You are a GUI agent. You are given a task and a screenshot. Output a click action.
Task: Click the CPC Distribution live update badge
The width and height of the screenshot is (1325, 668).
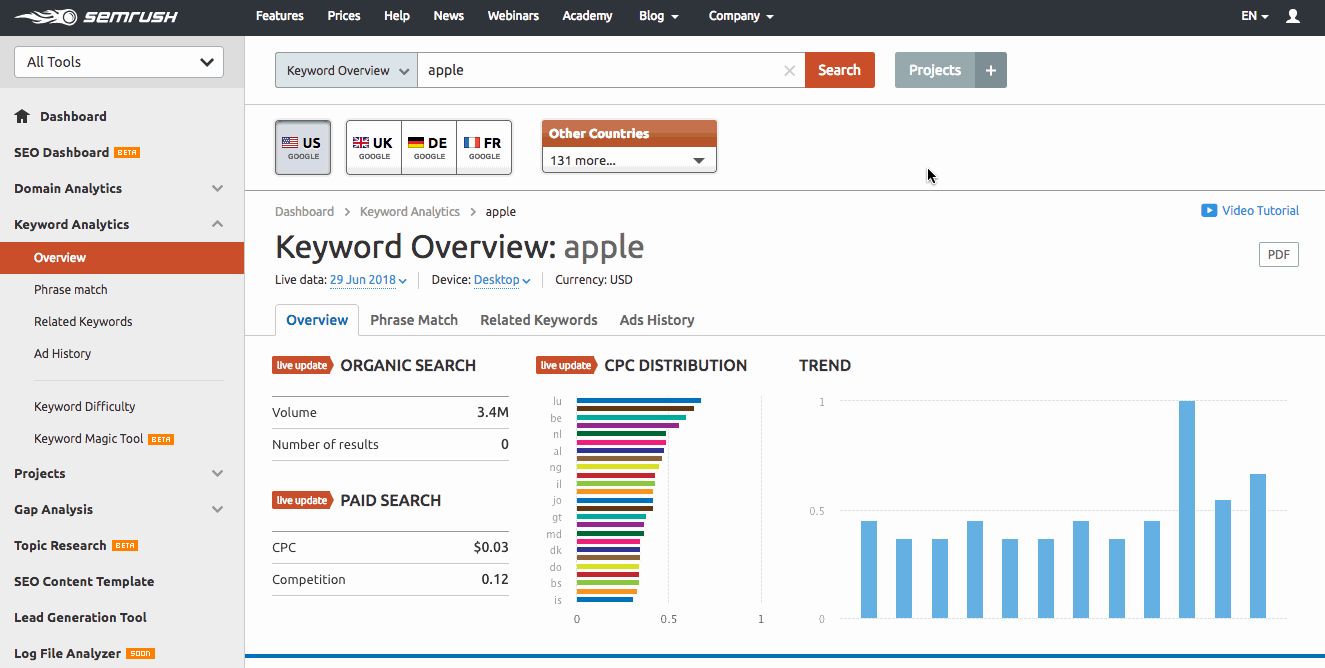(x=567, y=365)
